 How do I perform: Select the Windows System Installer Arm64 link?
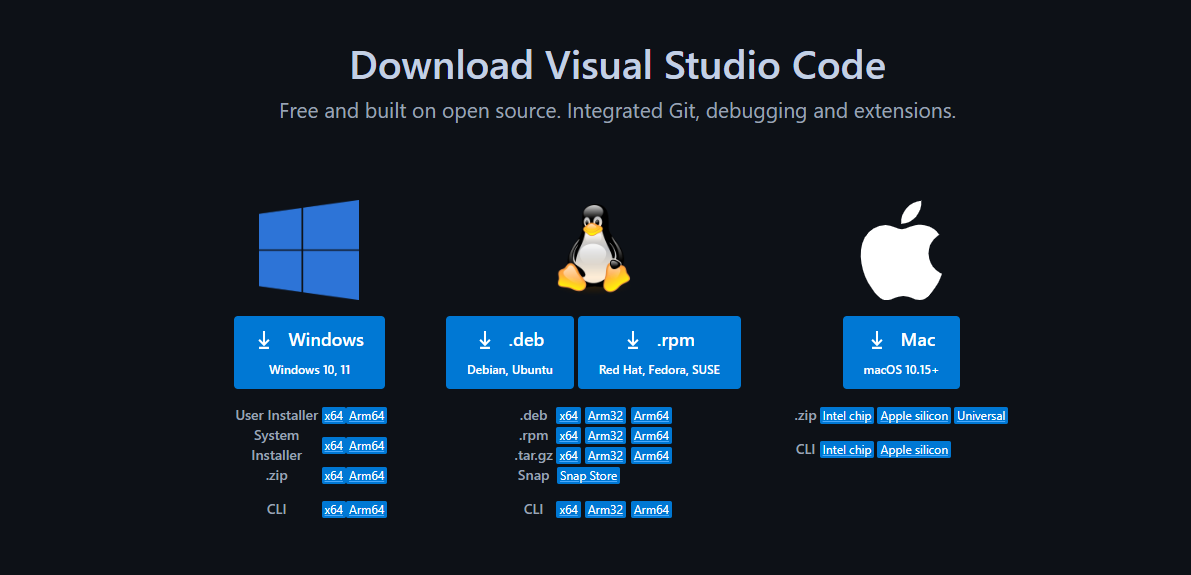point(367,446)
